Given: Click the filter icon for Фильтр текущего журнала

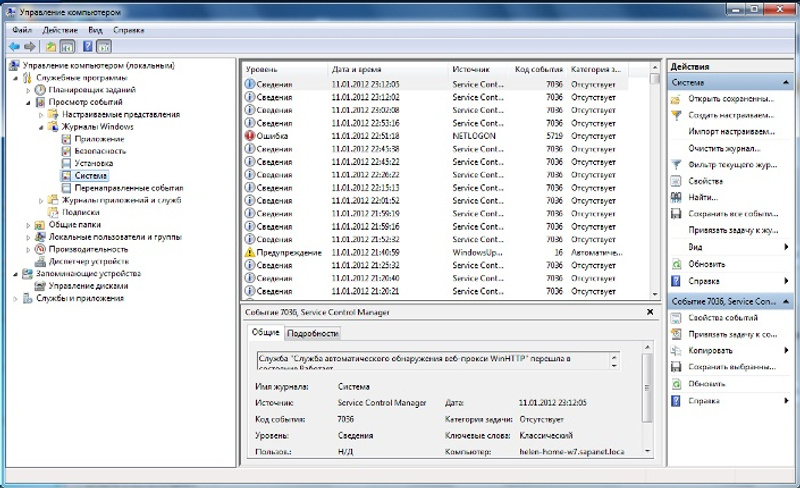Looking at the screenshot, I should (x=677, y=164).
